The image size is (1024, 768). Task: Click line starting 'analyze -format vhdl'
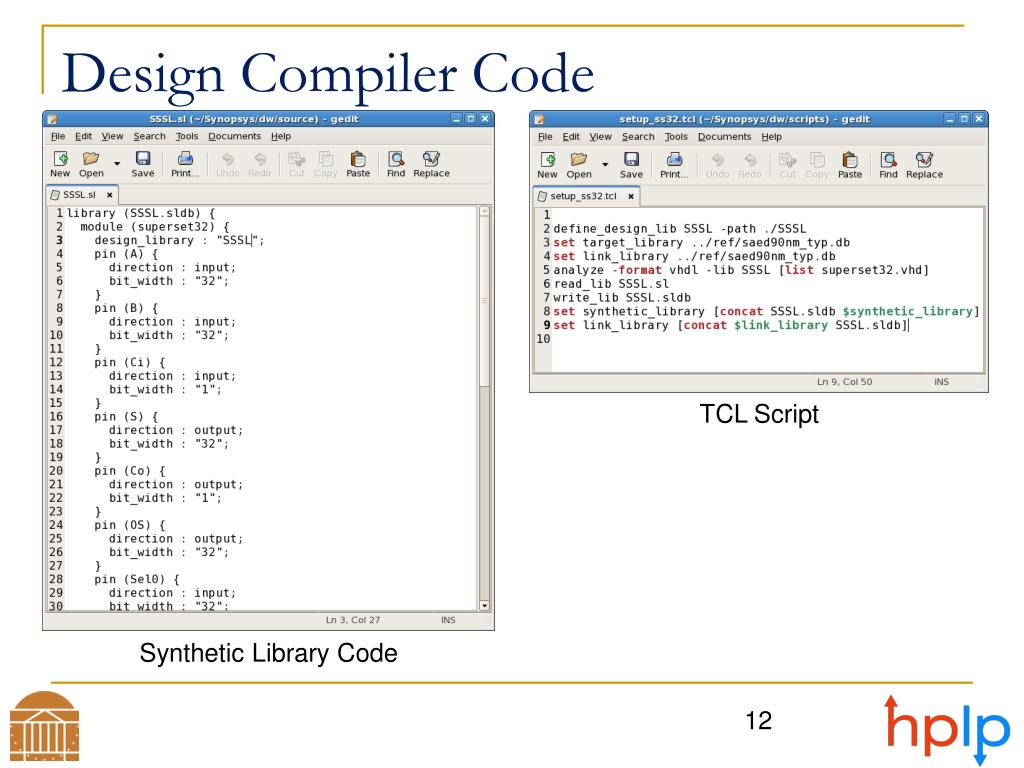pos(741,270)
